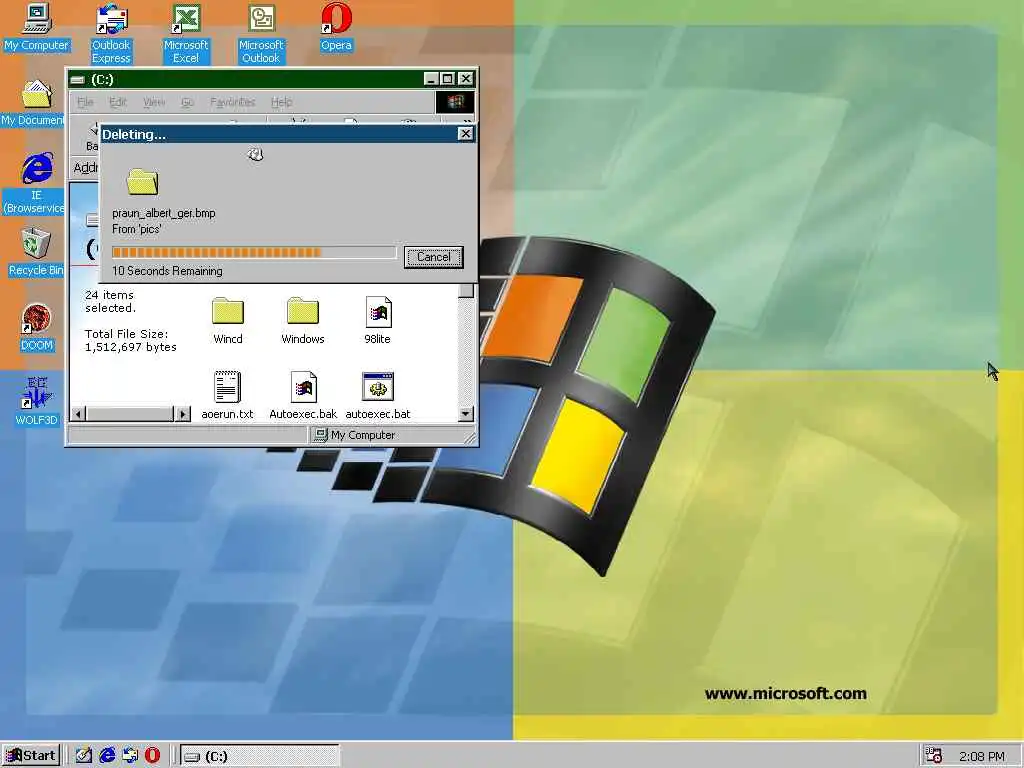The image size is (1024, 768).
Task: Click '24 items selected.' text
Action: (110, 301)
